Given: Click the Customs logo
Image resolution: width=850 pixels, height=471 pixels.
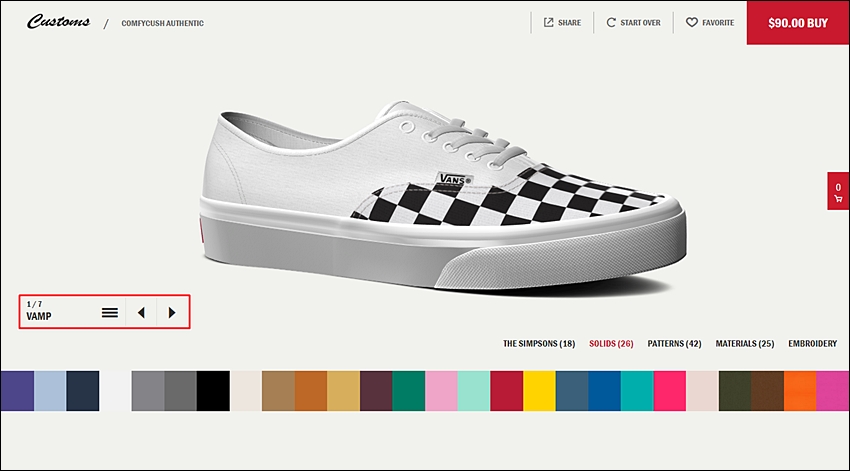Looking at the screenshot, I should pos(59,22).
